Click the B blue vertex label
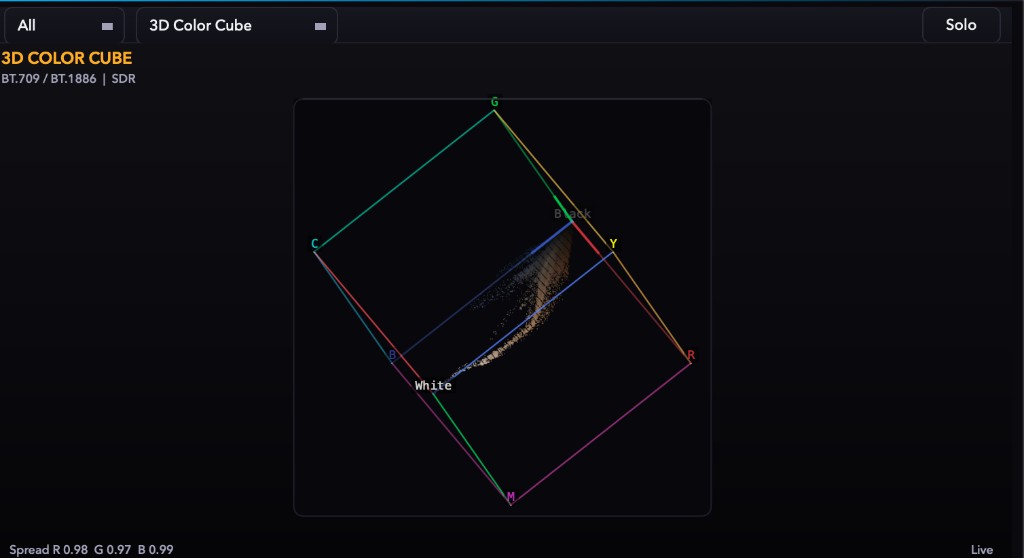The image size is (1024, 558). click(x=392, y=355)
